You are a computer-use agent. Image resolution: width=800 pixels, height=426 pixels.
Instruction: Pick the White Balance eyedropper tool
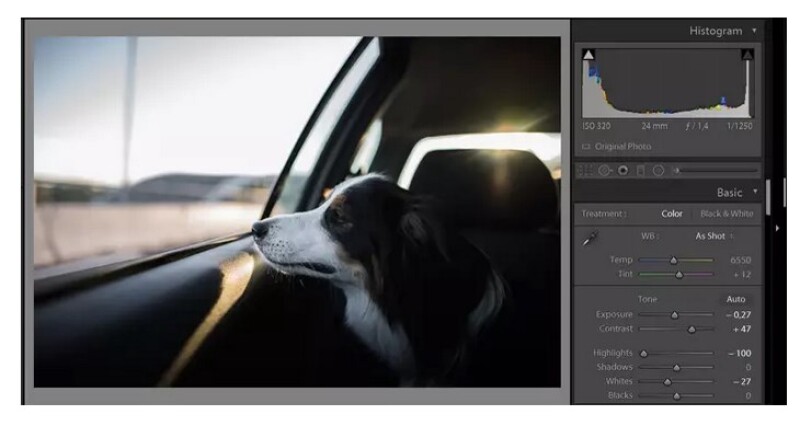pyautogui.click(x=591, y=238)
